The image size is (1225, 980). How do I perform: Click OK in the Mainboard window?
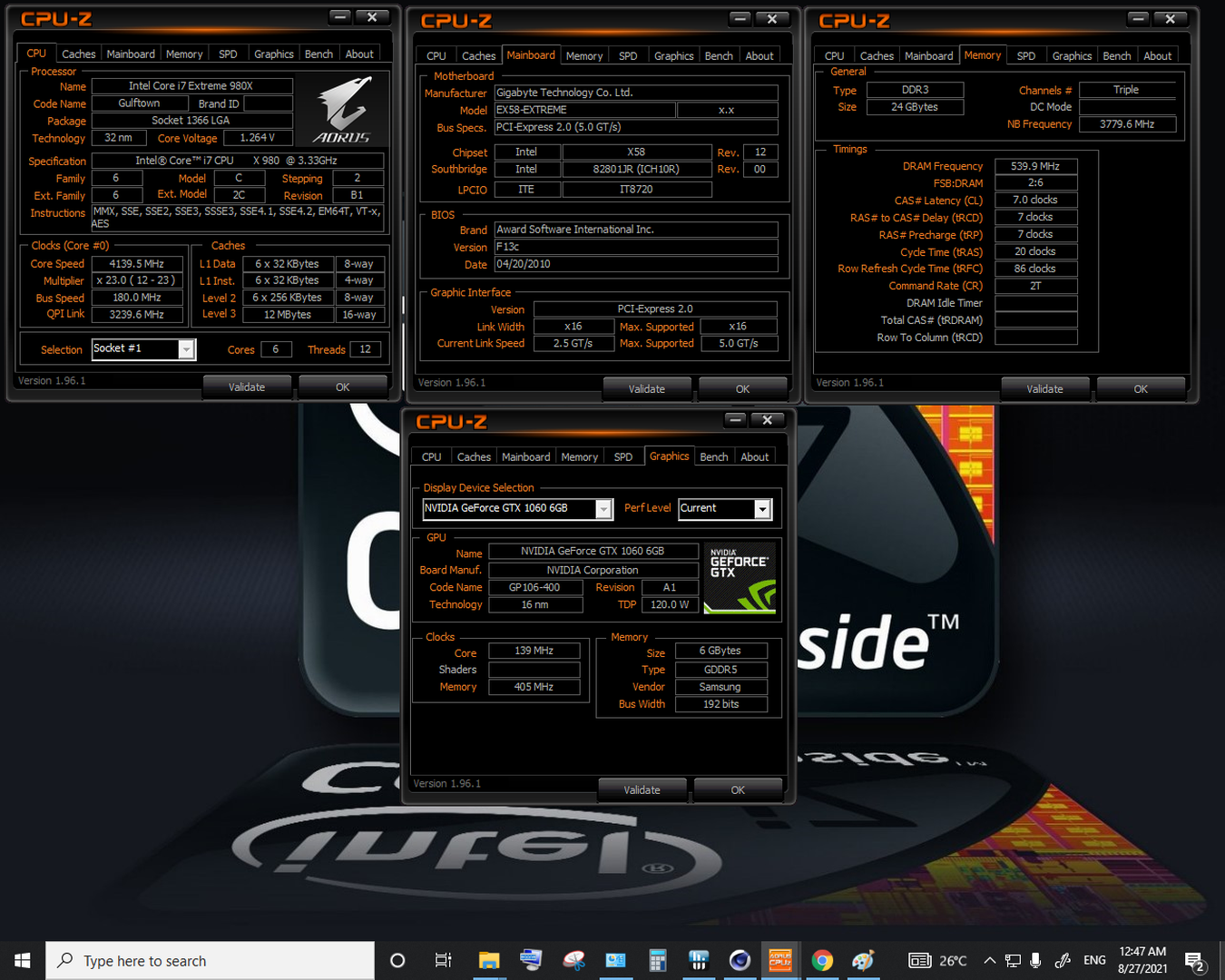742,389
